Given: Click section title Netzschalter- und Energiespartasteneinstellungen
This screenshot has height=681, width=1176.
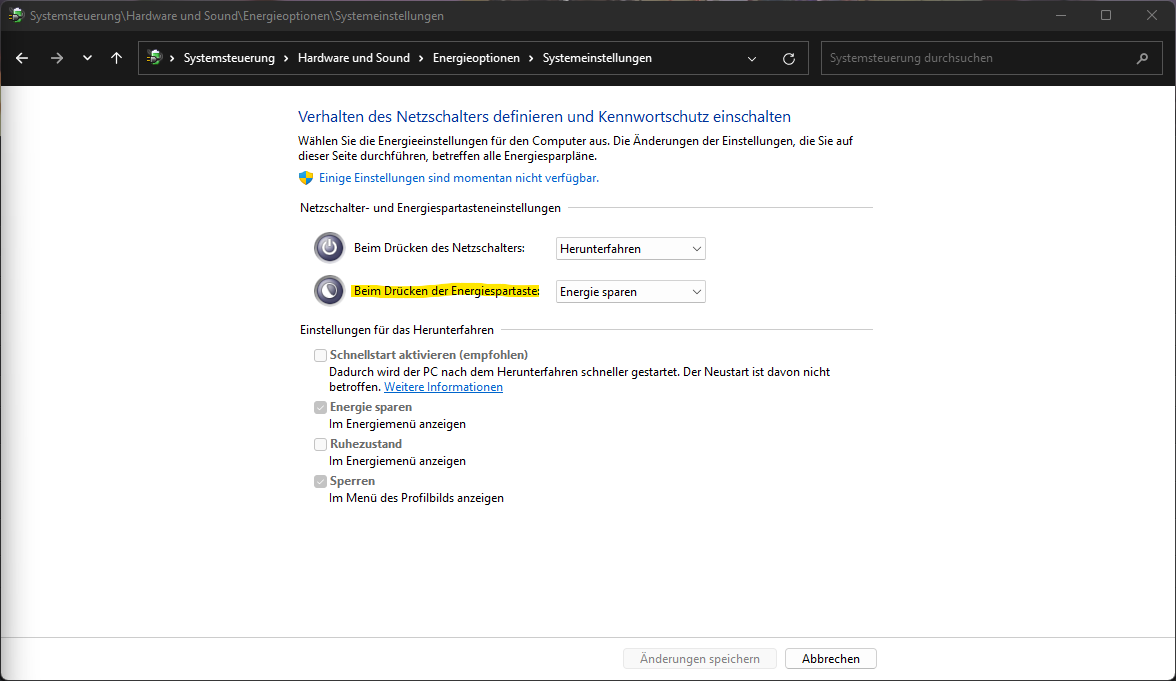Looking at the screenshot, I should (430, 208).
